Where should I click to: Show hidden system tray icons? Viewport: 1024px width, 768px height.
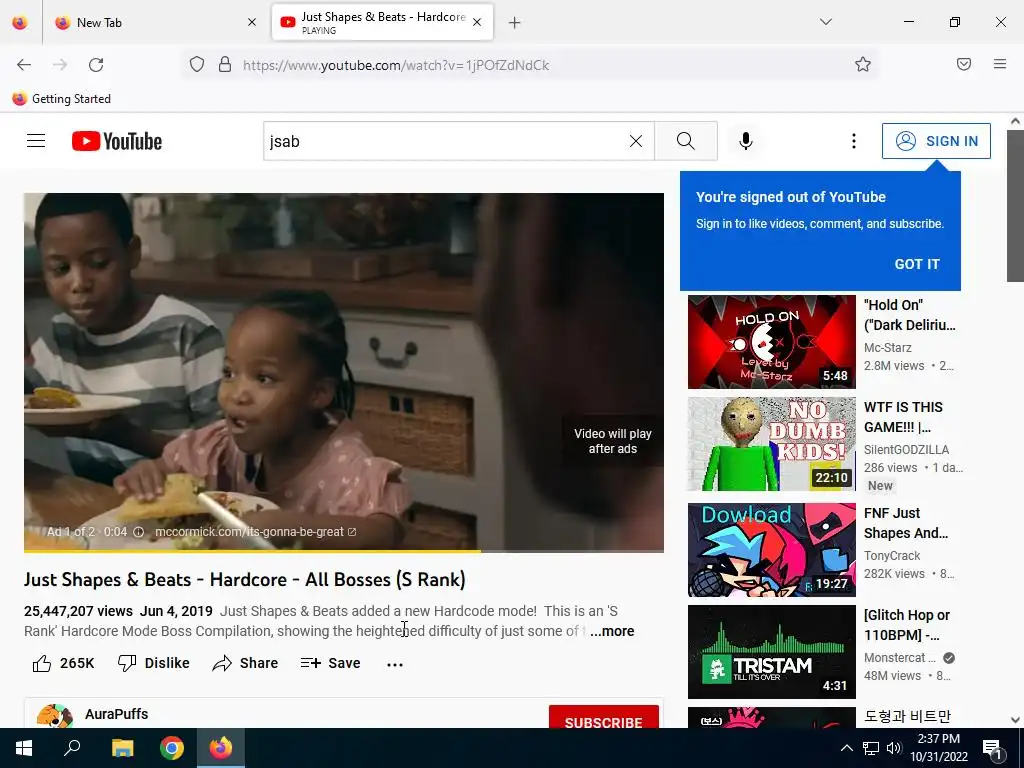(846, 748)
